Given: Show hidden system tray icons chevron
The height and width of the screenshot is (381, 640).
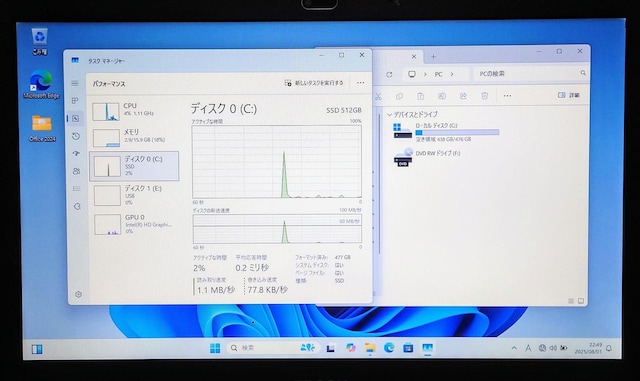Looking at the screenshot, I should pos(514,348).
